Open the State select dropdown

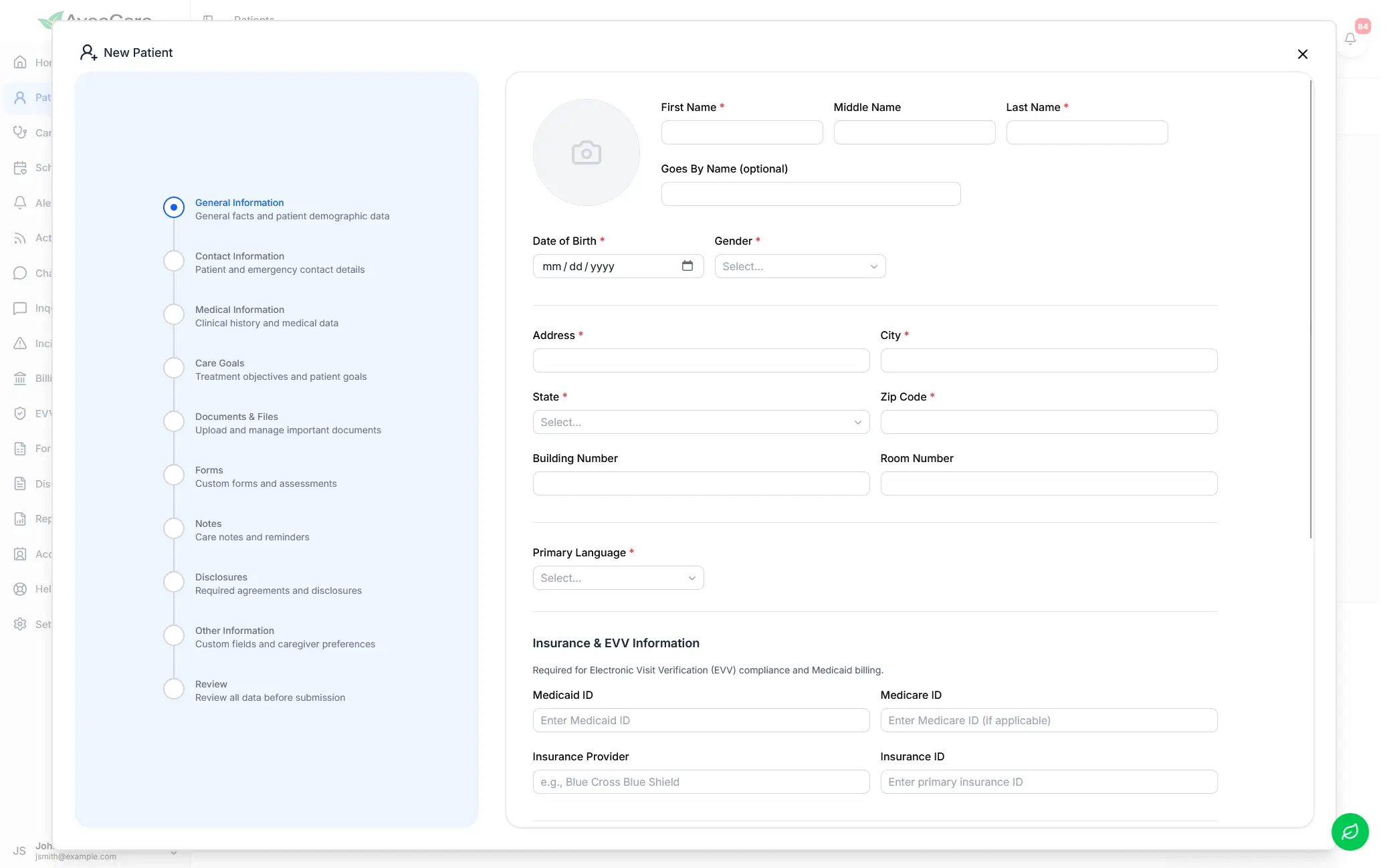pyautogui.click(x=700, y=422)
